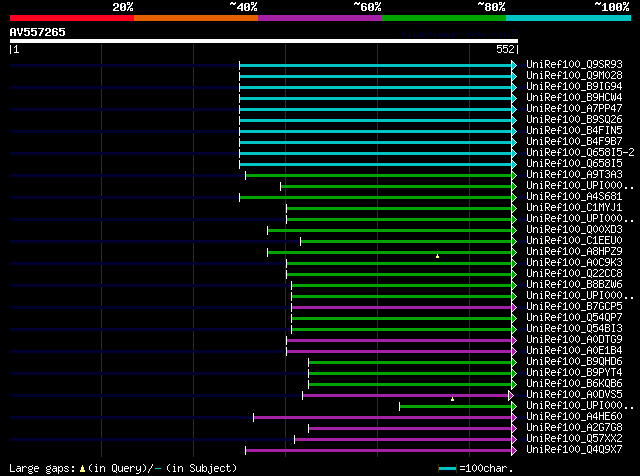Select the cyan ~100% segment of identity scale

pos(569,18)
